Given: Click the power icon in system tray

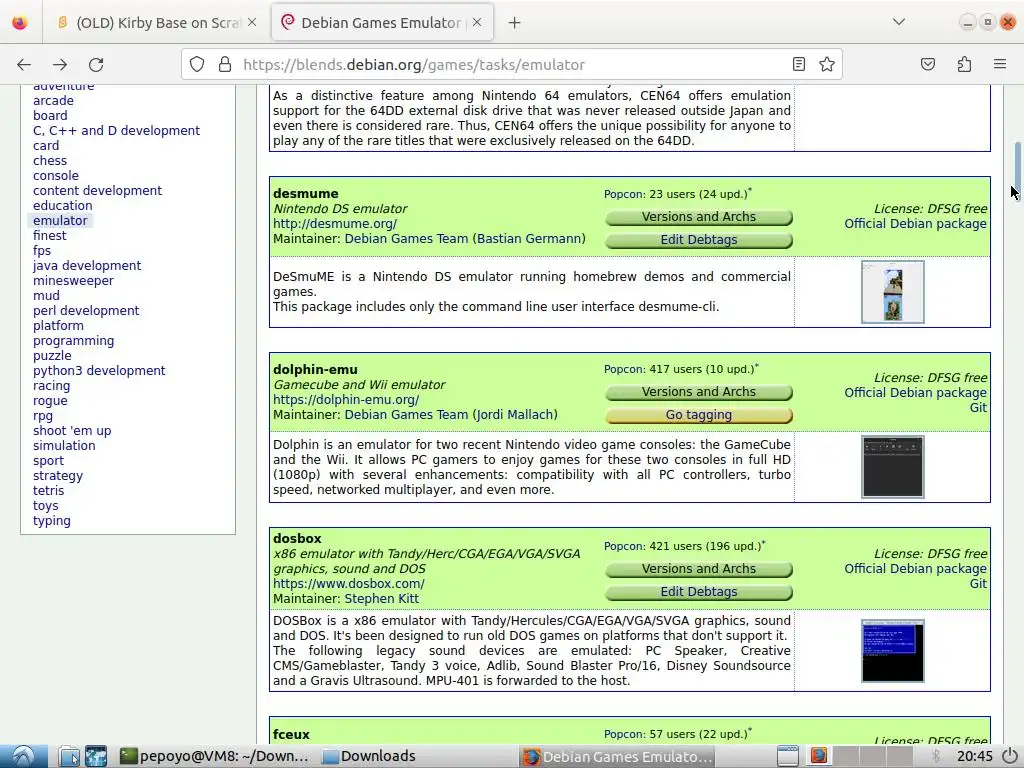Looking at the screenshot, I should tap(1010, 756).
